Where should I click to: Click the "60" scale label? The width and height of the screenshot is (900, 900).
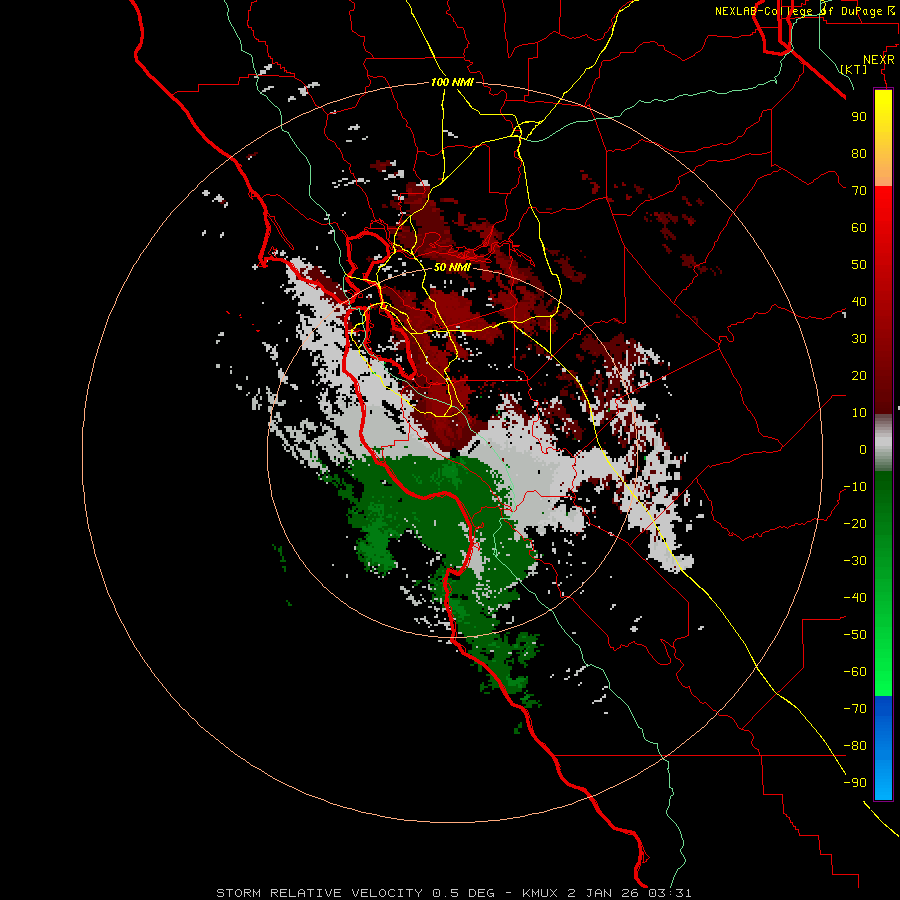point(859,227)
